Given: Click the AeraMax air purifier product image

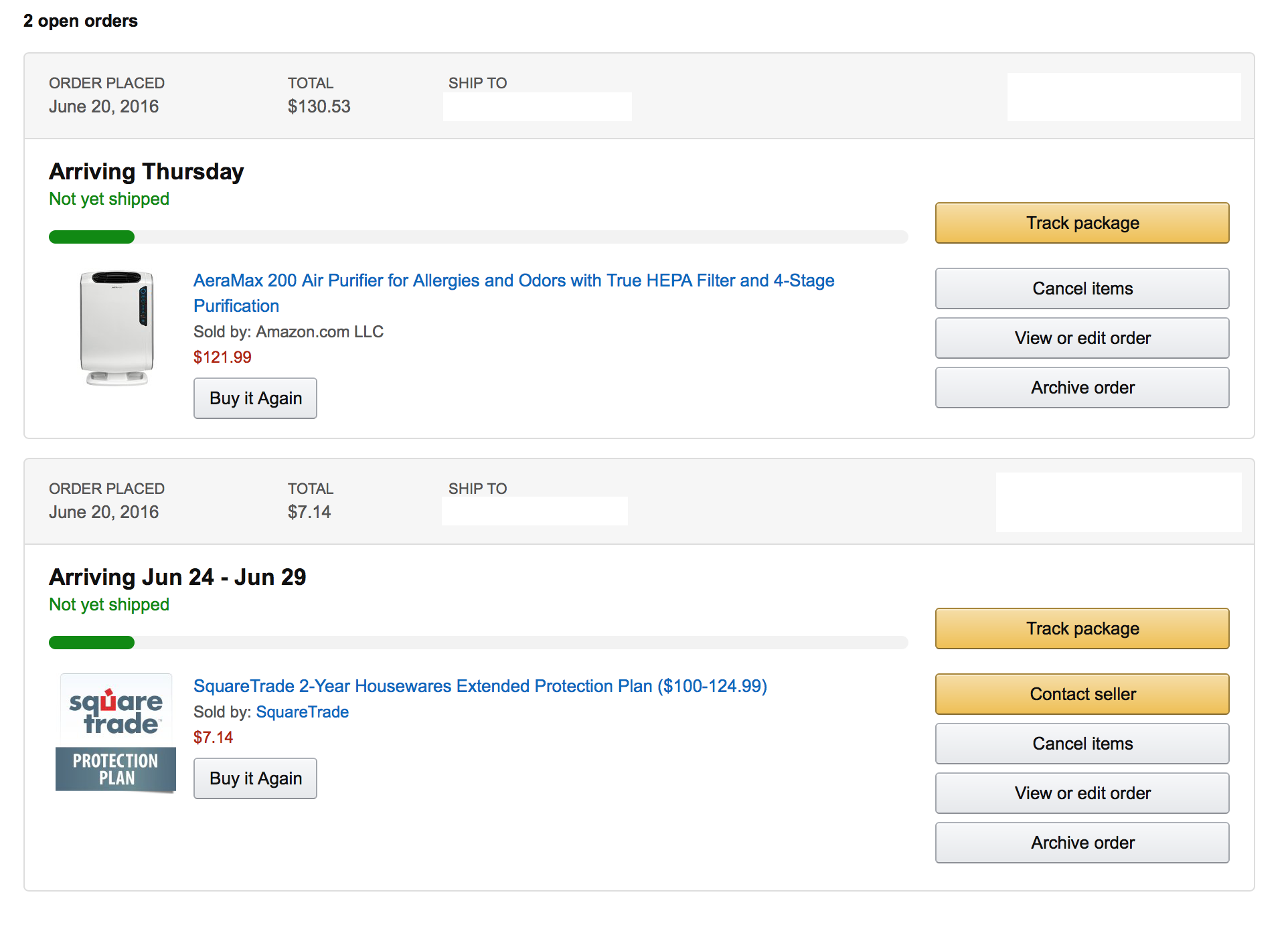Looking at the screenshot, I should coord(117,328).
